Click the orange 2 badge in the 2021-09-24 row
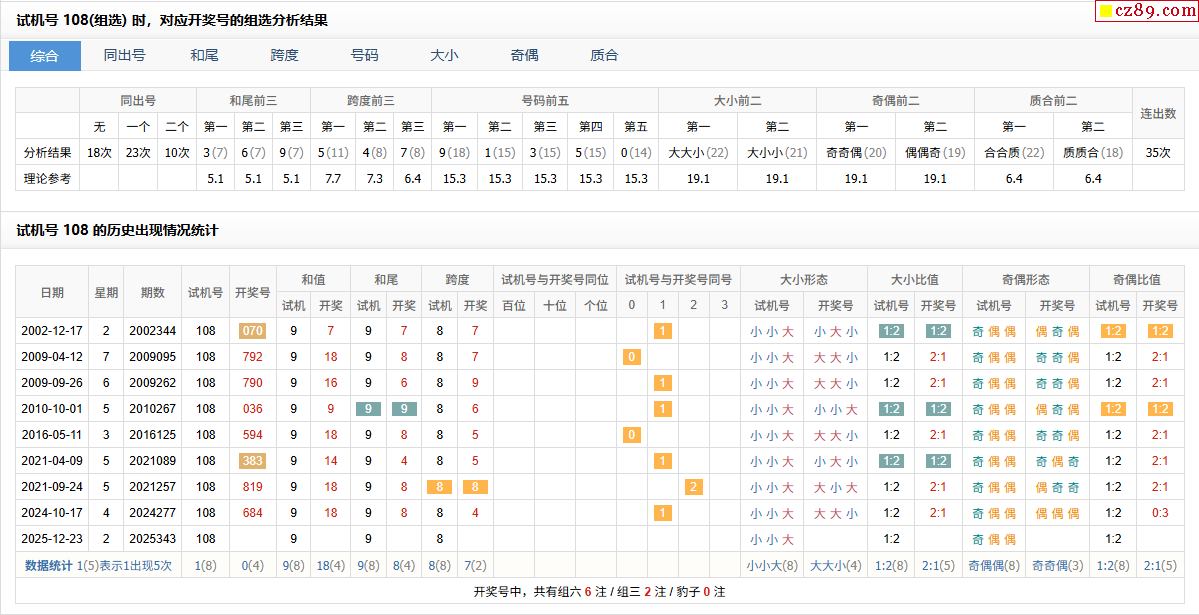The width and height of the screenshot is (1199, 615). [x=694, y=487]
